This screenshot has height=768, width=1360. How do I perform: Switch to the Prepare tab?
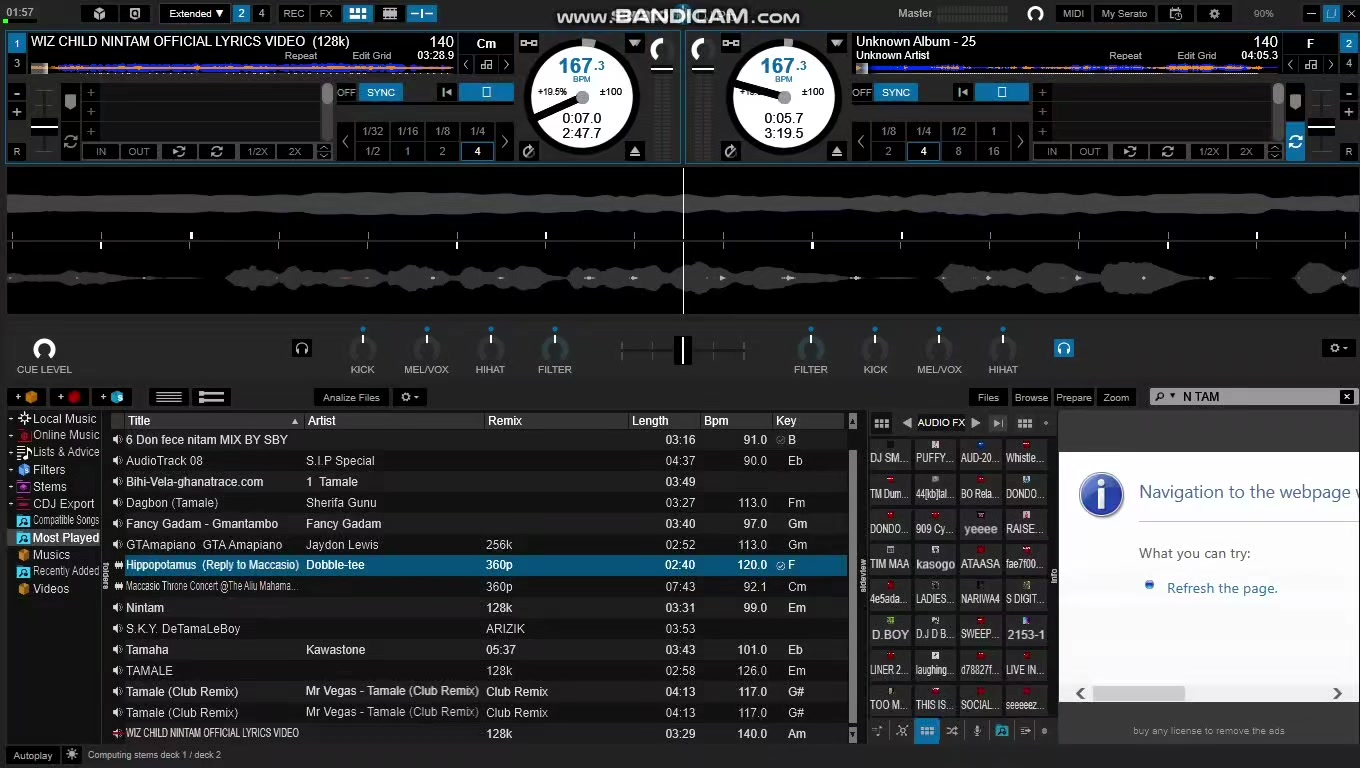(x=1074, y=398)
